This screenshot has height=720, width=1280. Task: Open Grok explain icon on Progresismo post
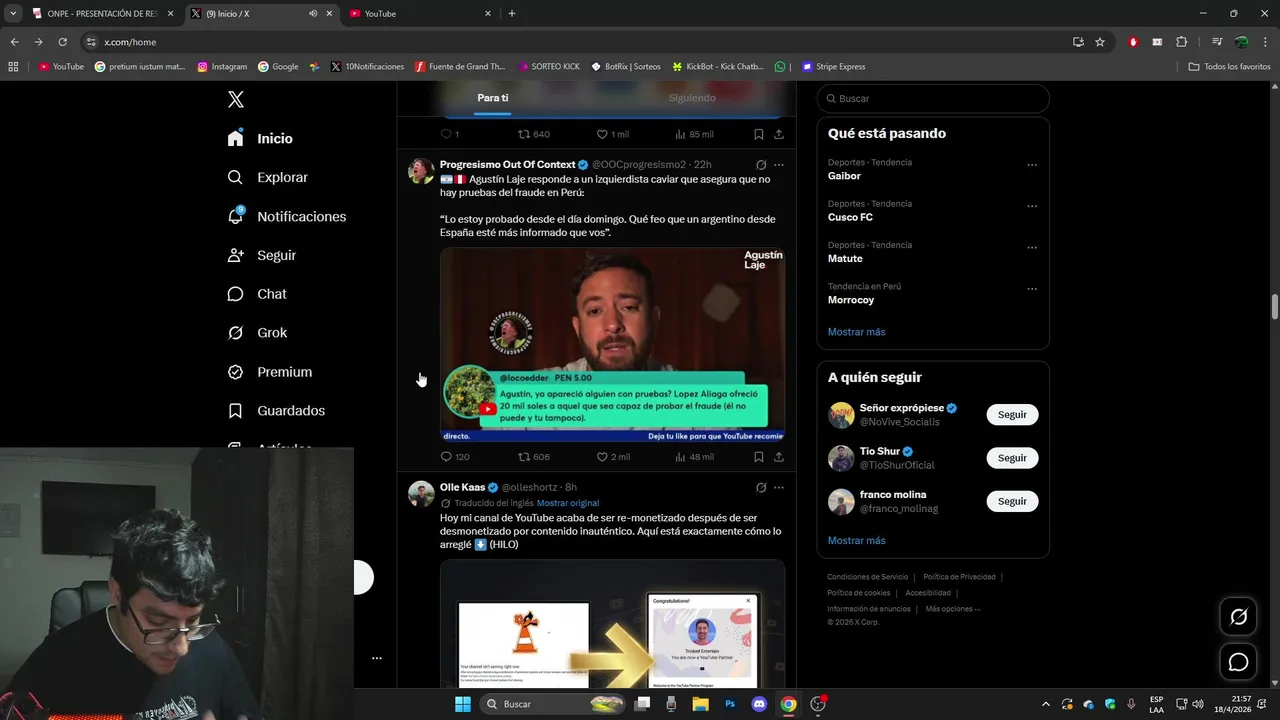pos(761,165)
